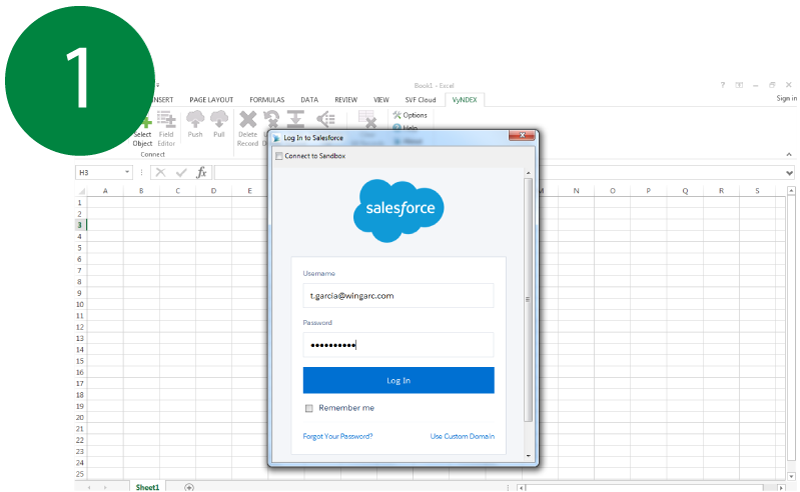Expand the formula bar with the chevron

[789, 173]
